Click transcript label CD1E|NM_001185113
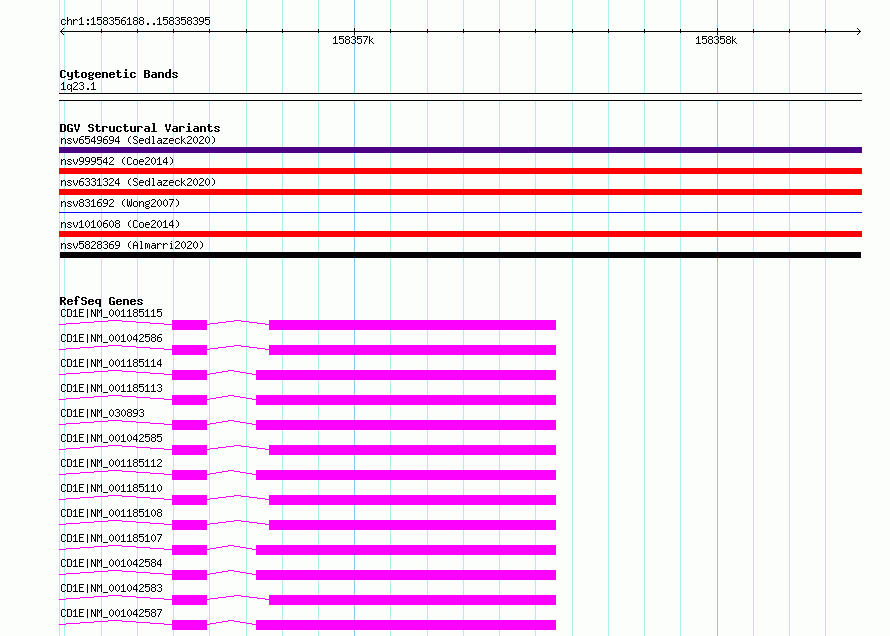The height and width of the screenshot is (636, 890). (x=111, y=388)
